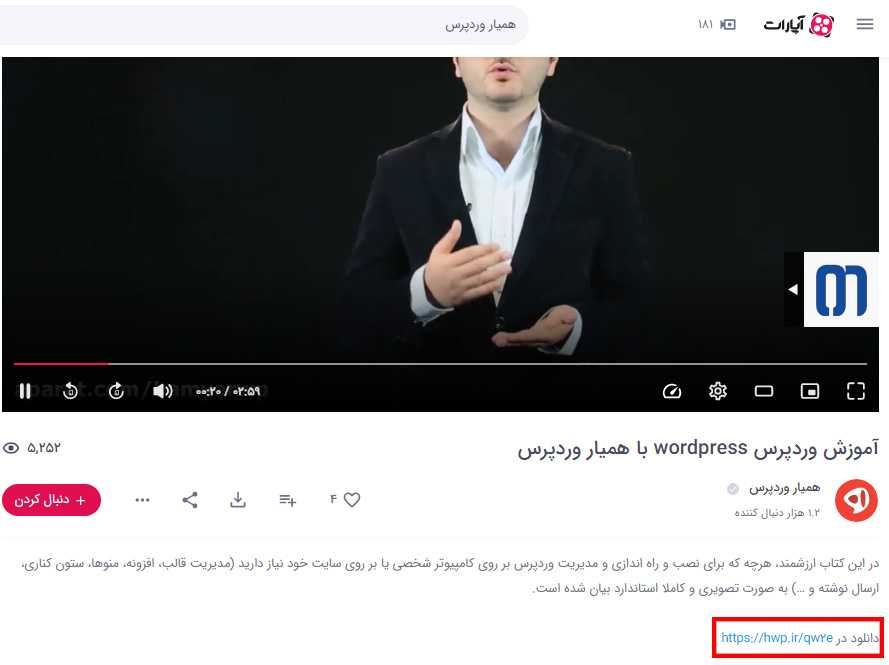Like the video with heart icon
This screenshot has height=665, width=889.
pyautogui.click(x=352, y=499)
